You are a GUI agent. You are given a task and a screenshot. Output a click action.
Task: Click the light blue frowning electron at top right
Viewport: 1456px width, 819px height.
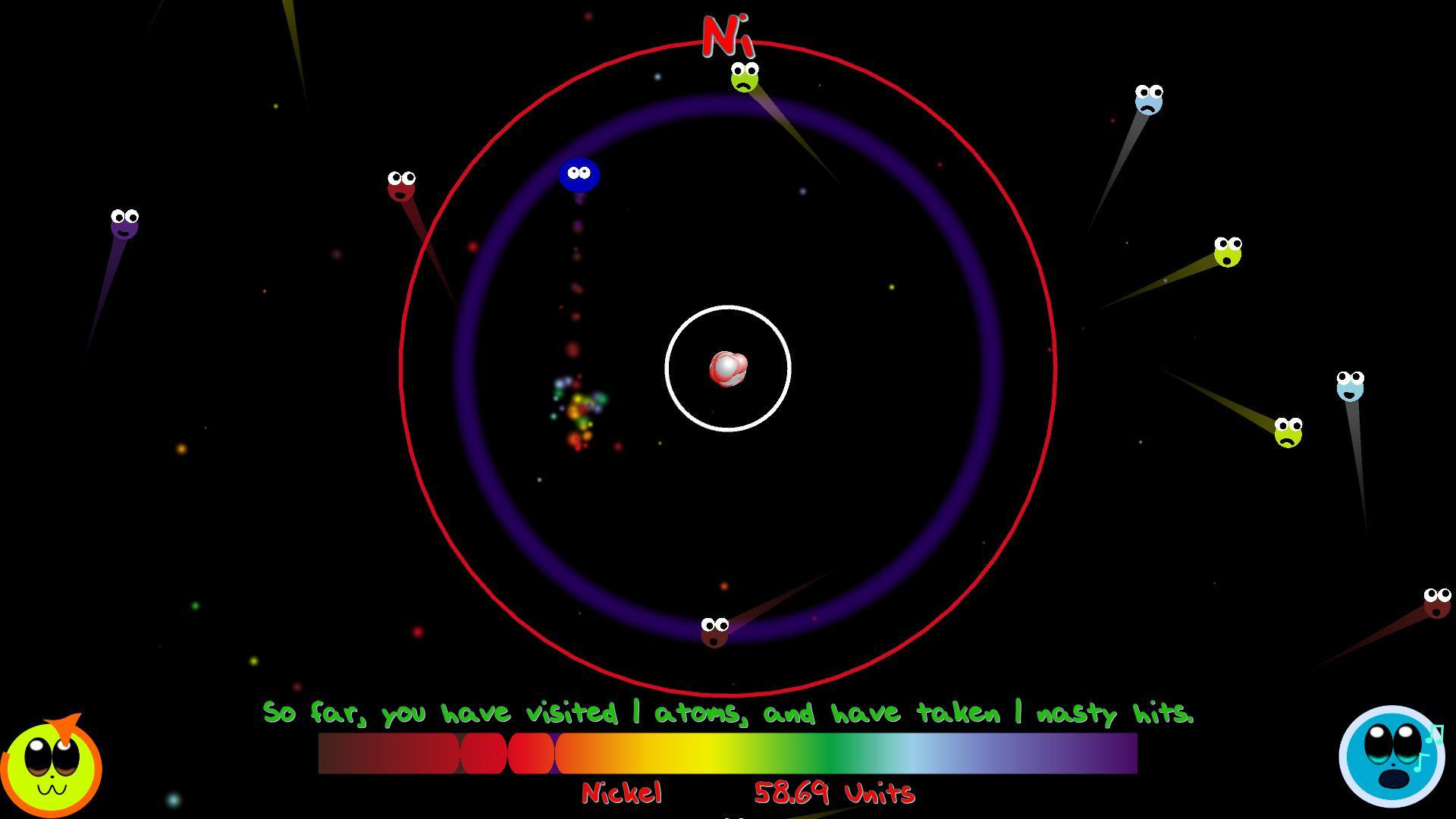[x=1149, y=99]
